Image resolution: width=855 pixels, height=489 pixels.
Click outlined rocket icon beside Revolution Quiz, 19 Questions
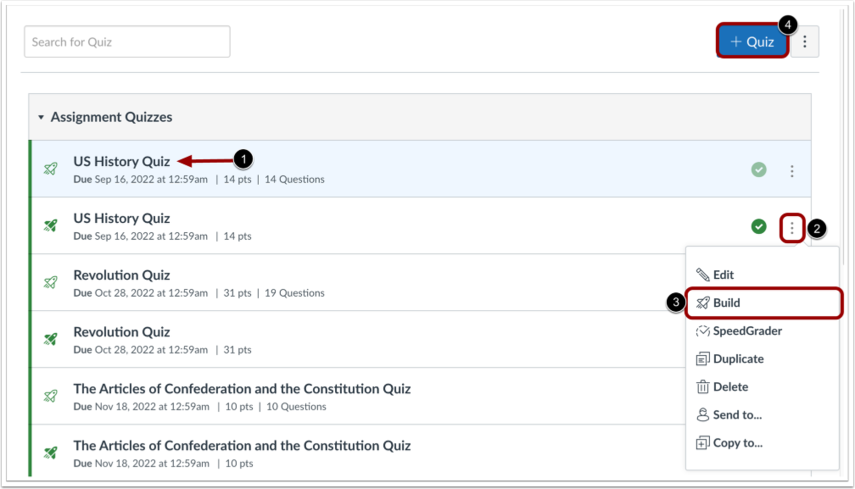tap(51, 282)
